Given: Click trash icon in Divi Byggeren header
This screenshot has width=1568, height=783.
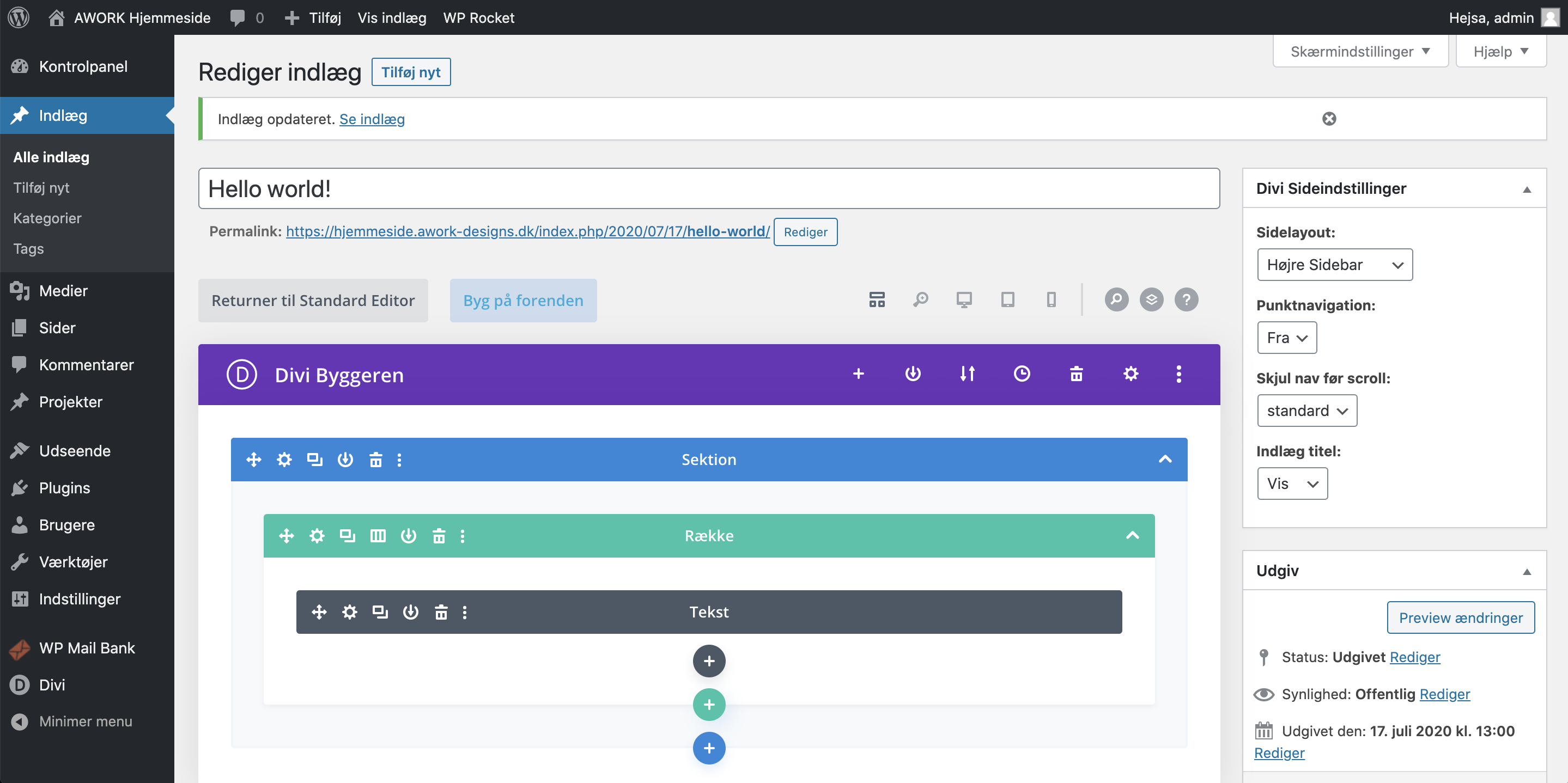Looking at the screenshot, I should [1076, 374].
